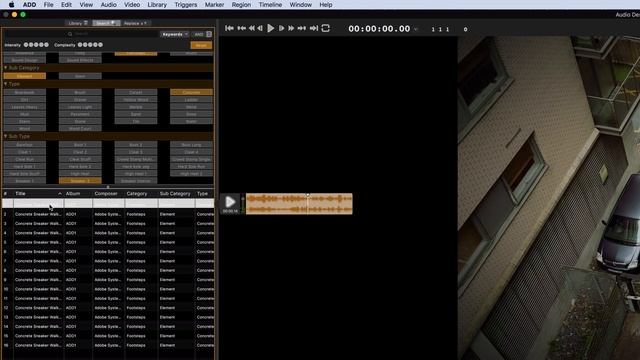
Task: Click the step-back frame icon
Action: pos(260,28)
